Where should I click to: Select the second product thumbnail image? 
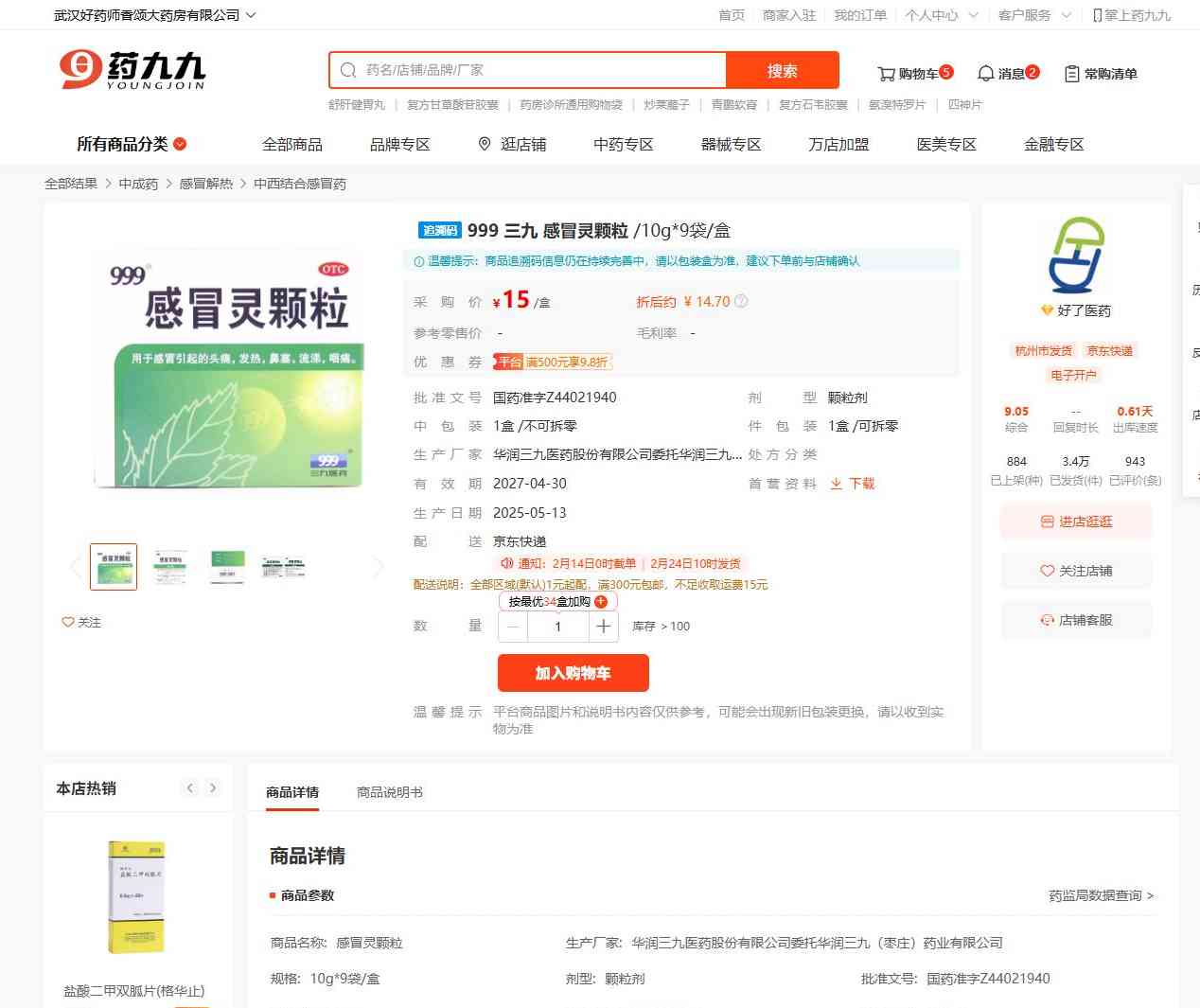click(x=170, y=566)
